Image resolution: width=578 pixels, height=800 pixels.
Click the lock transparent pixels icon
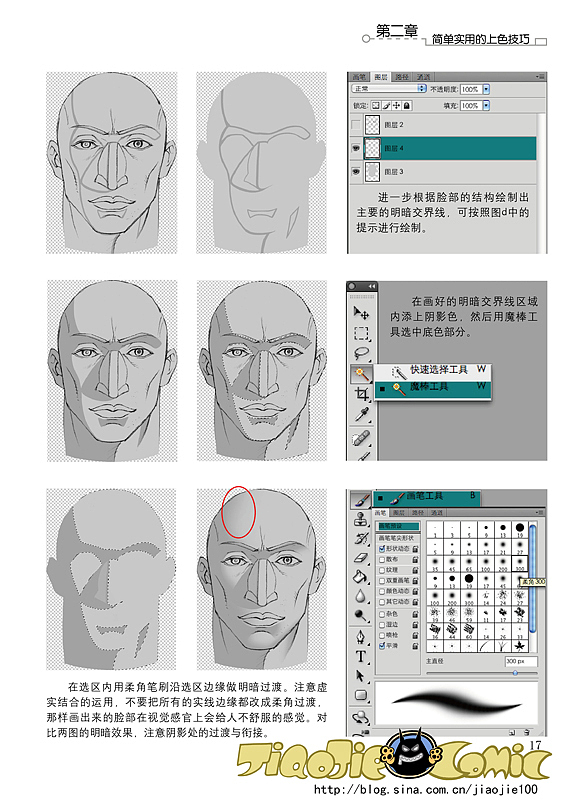pos(375,106)
